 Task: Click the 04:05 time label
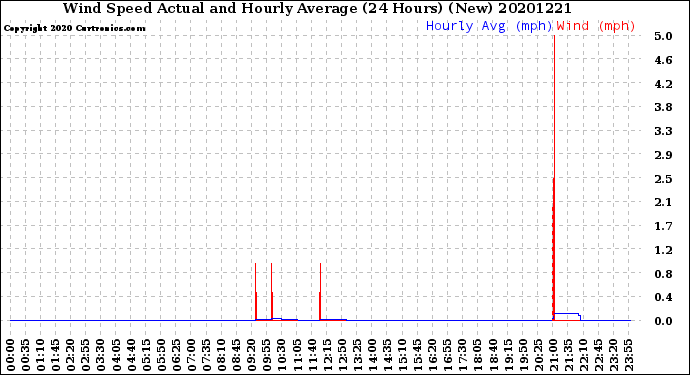(116, 355)
